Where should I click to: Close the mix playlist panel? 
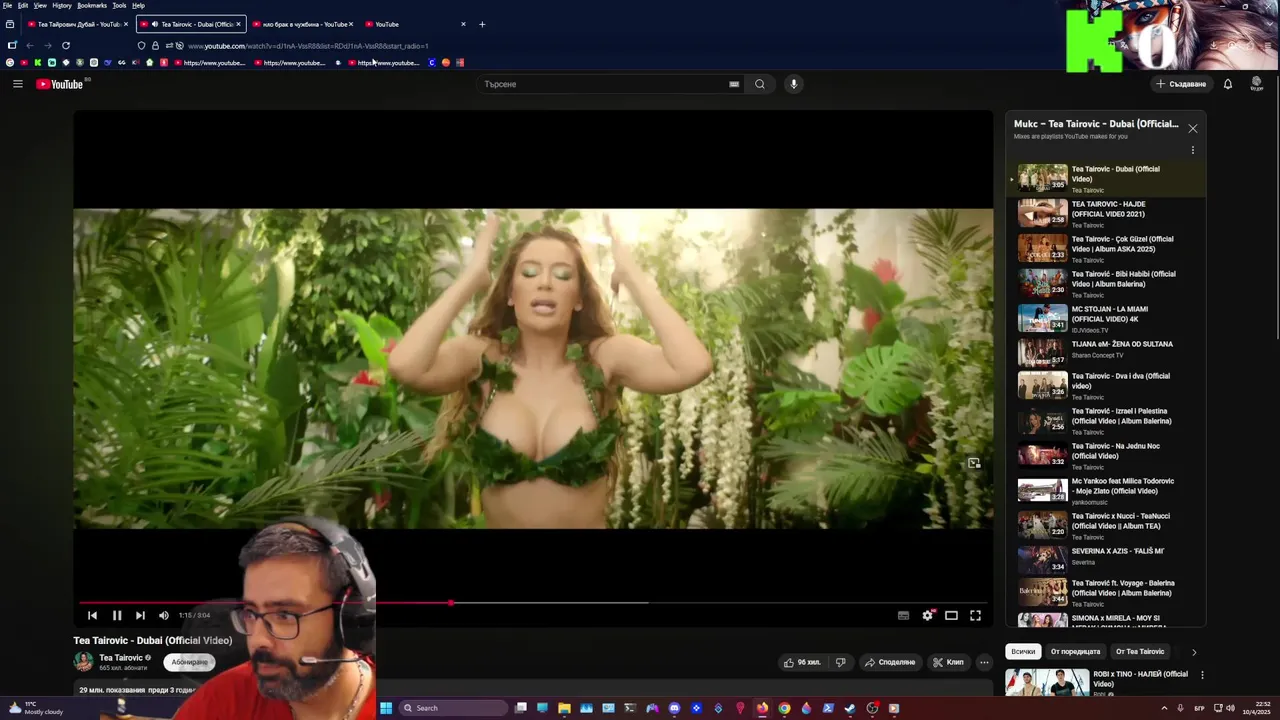point(1192,129)
